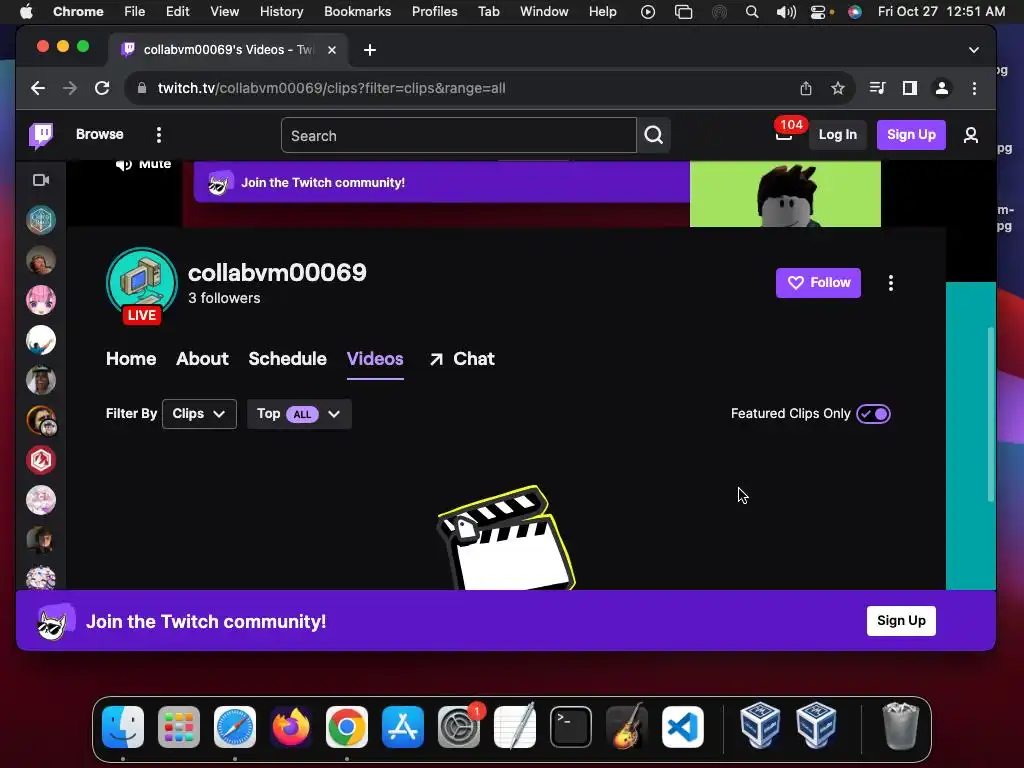Close the collabvm00069's Videos tab
The width and height of the screenshot is (1024, 768).
point(332,50)
